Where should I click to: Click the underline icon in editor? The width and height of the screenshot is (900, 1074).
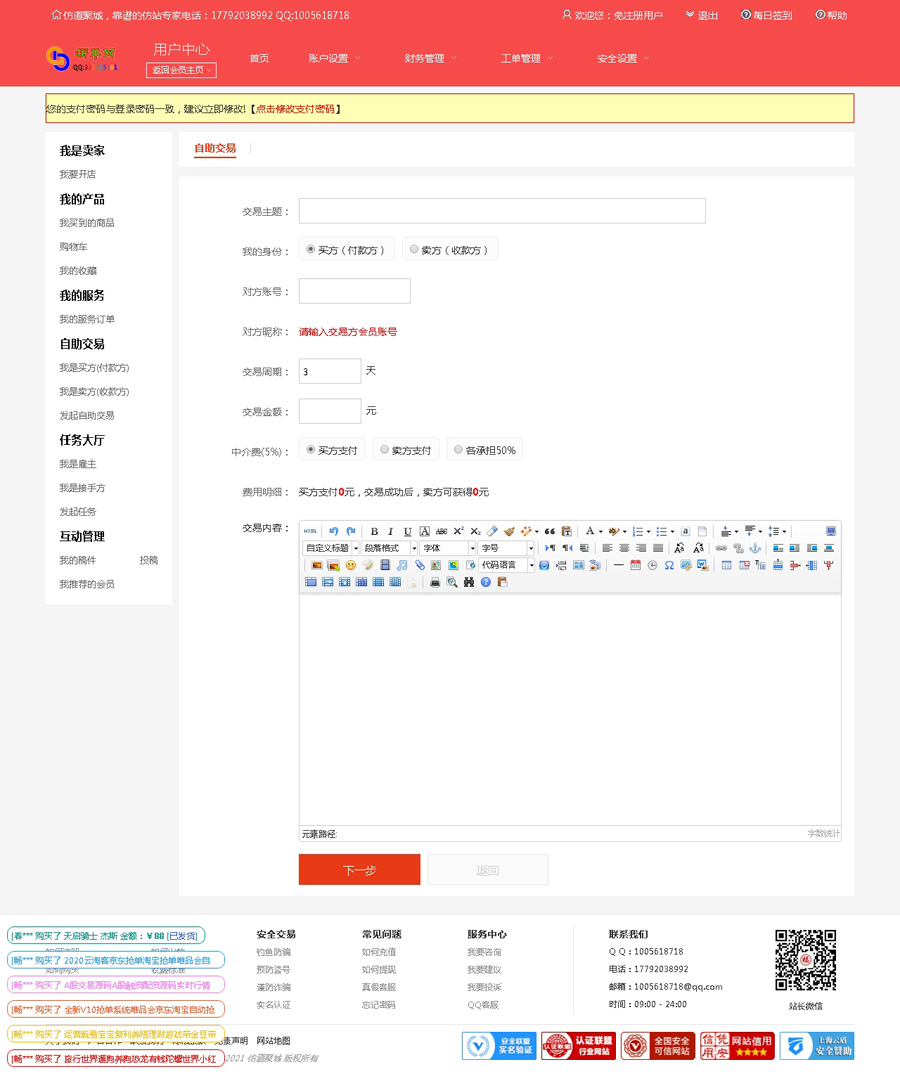click(407, 531)
